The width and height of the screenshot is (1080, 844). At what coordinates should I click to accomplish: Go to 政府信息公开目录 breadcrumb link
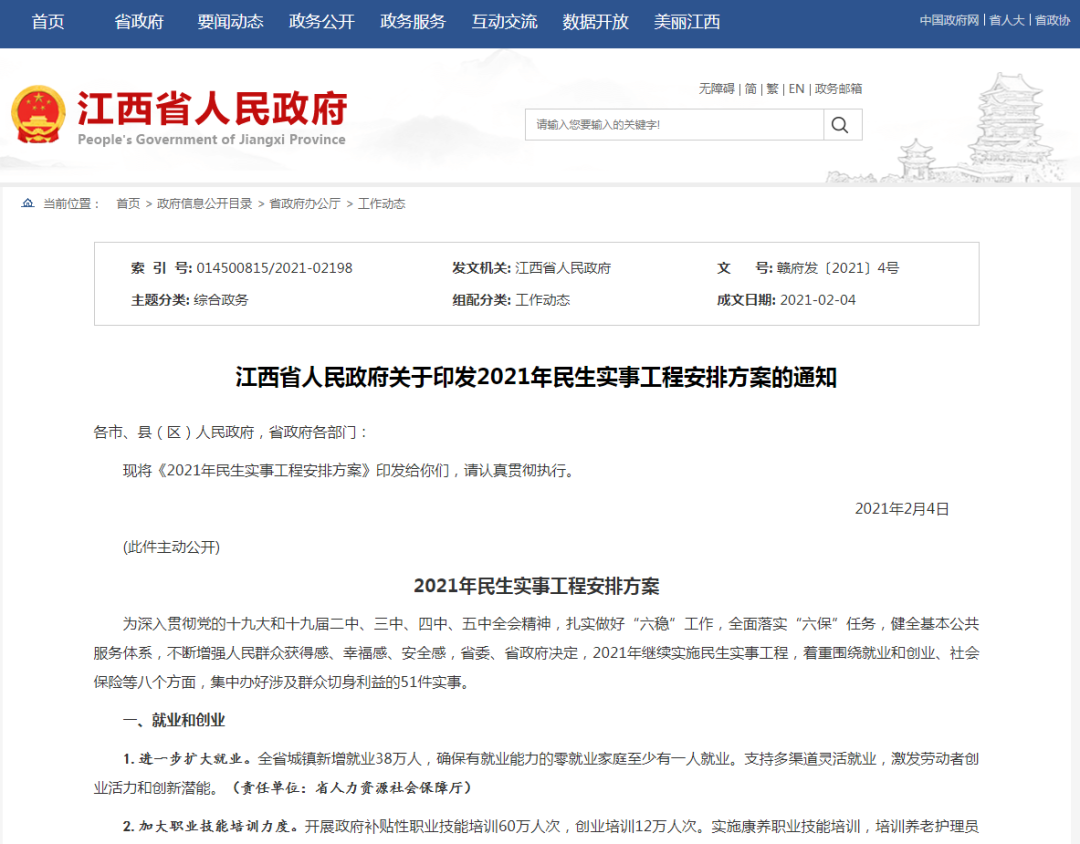[x=205, y=203]
